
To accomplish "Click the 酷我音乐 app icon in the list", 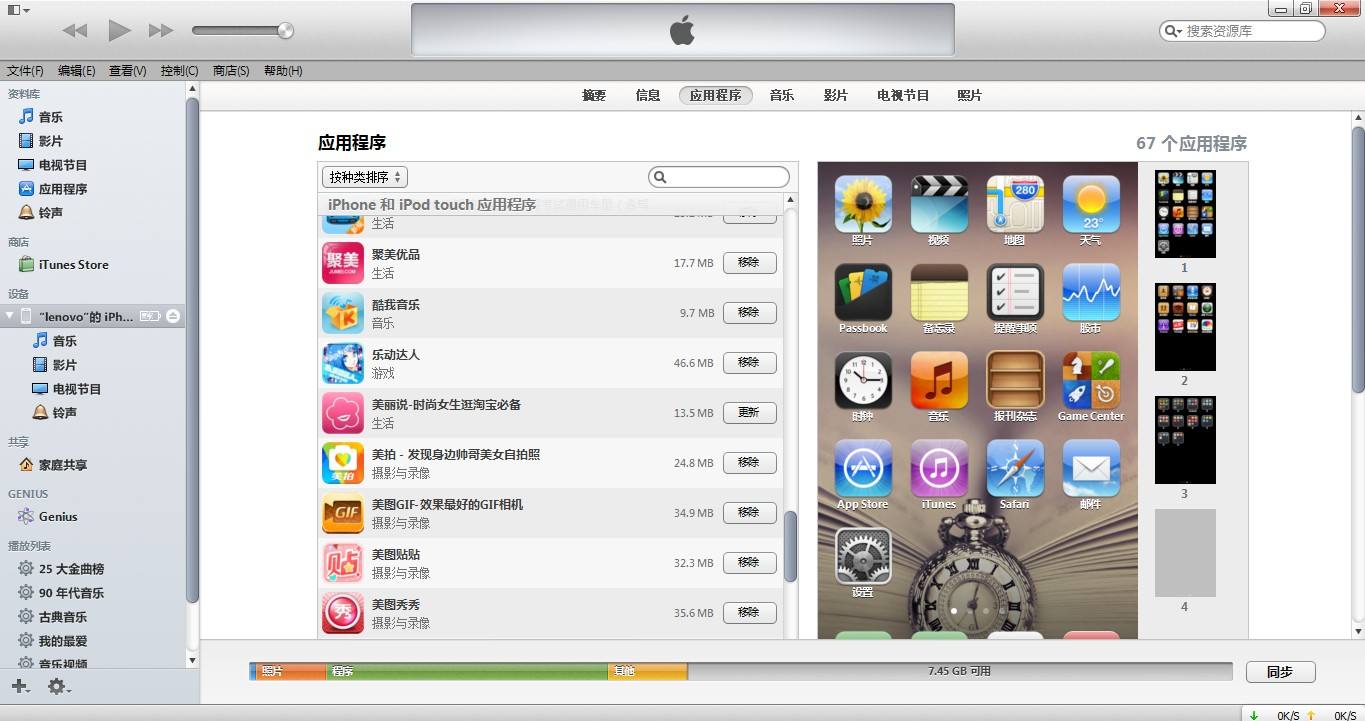I will coord(343,313).
